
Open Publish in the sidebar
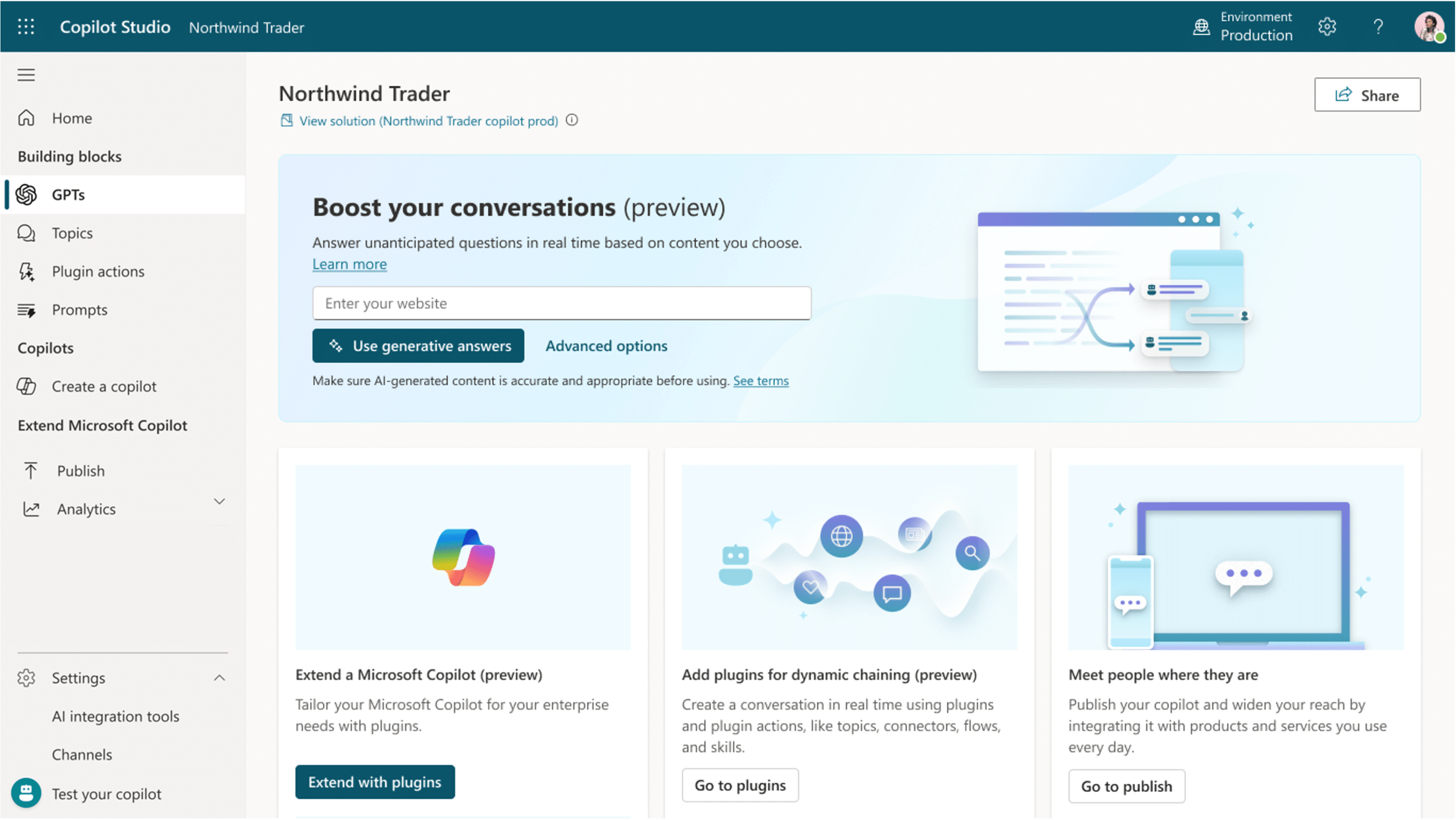pyautogui.click(x=123, y=471)
